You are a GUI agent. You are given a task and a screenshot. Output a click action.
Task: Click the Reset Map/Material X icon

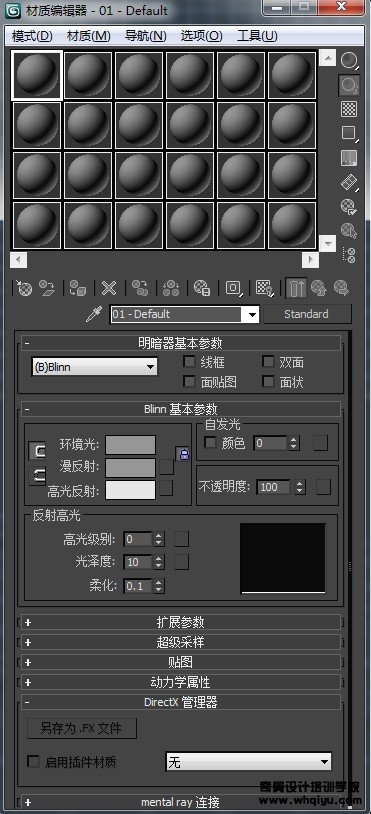[108, 288]
